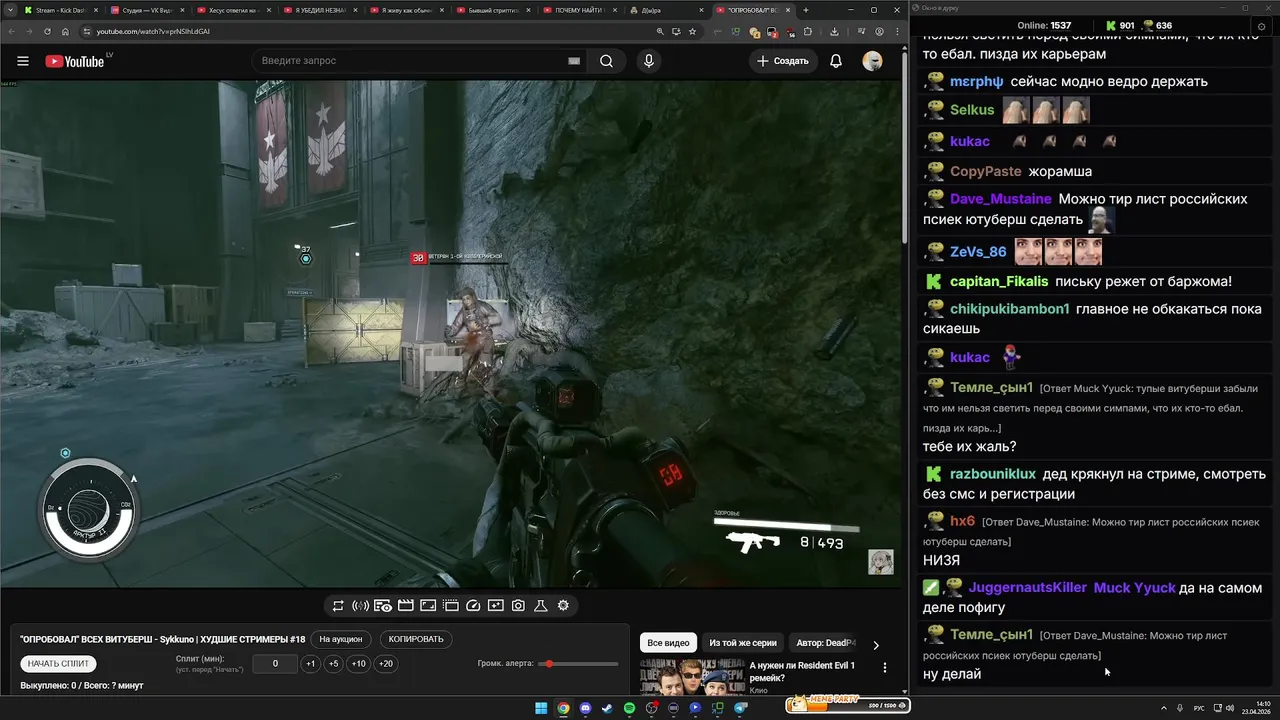1280x720 pixels.
Task: Add +1 minute to split
Action: coord(310,663)
